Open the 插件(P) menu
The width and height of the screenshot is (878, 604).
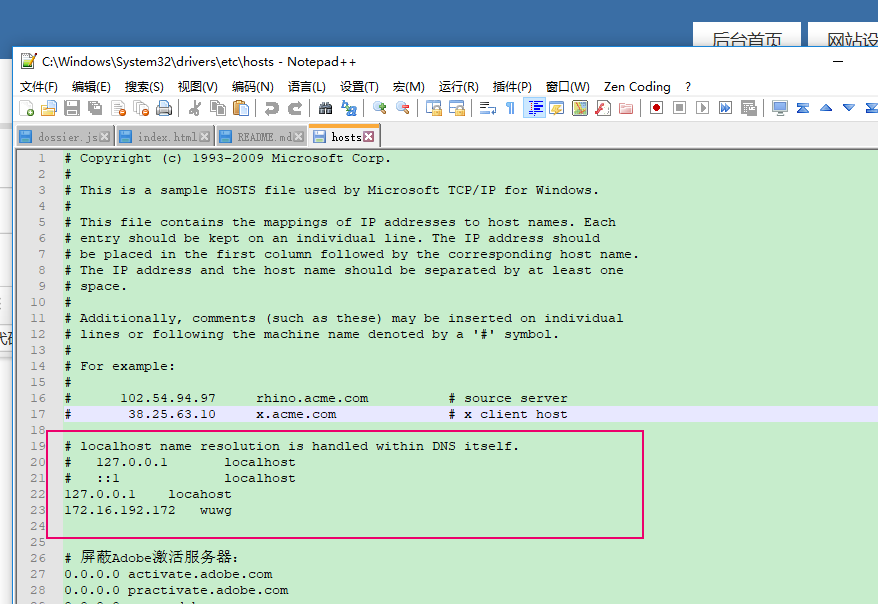pos(512,87)
